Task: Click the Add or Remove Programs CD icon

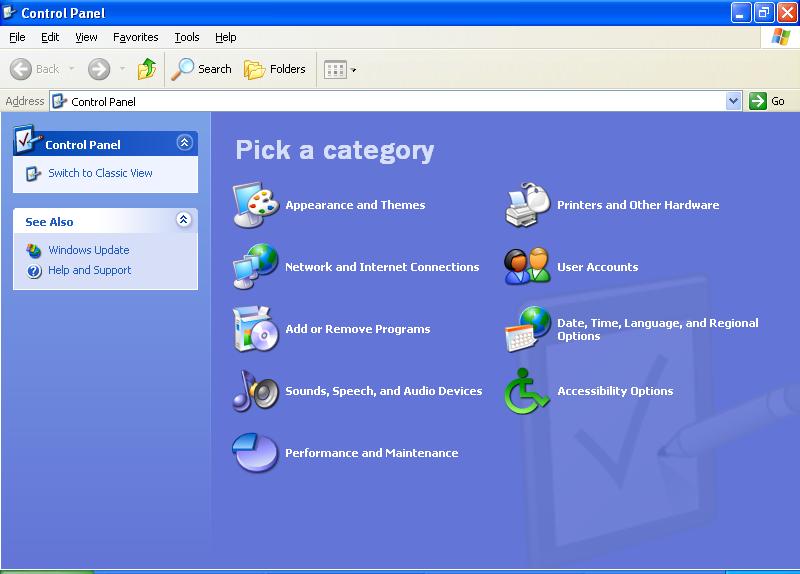Action: (256, 329)
